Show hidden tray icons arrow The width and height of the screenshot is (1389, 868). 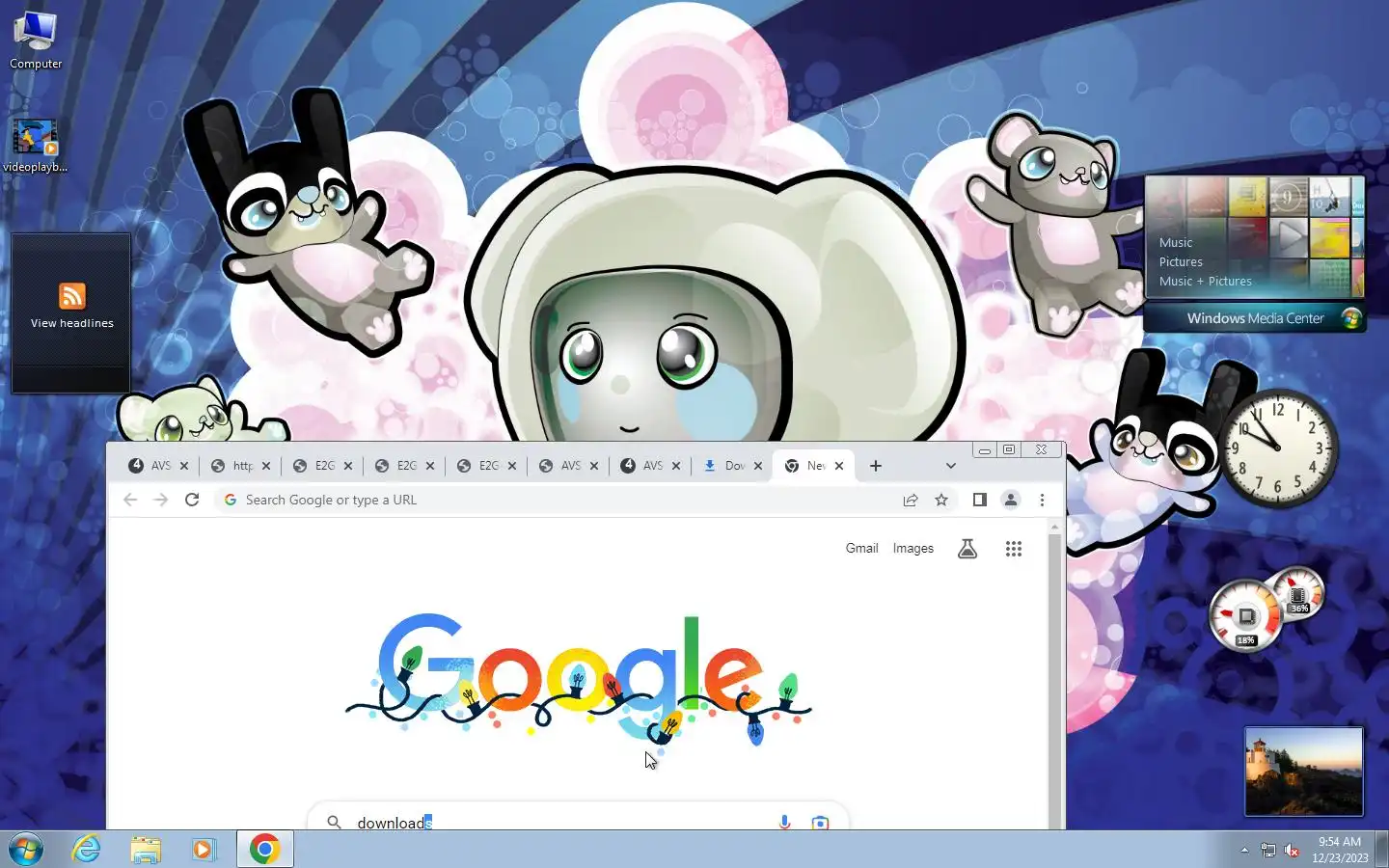click(x=1244, y=850)
